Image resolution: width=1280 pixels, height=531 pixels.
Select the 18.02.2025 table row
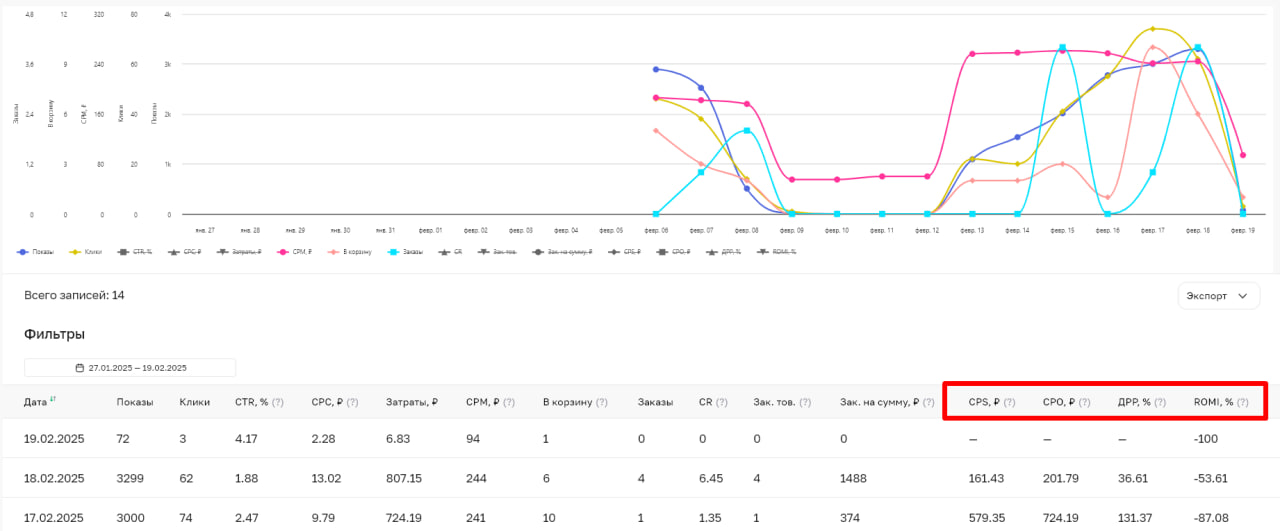(640, 478)
